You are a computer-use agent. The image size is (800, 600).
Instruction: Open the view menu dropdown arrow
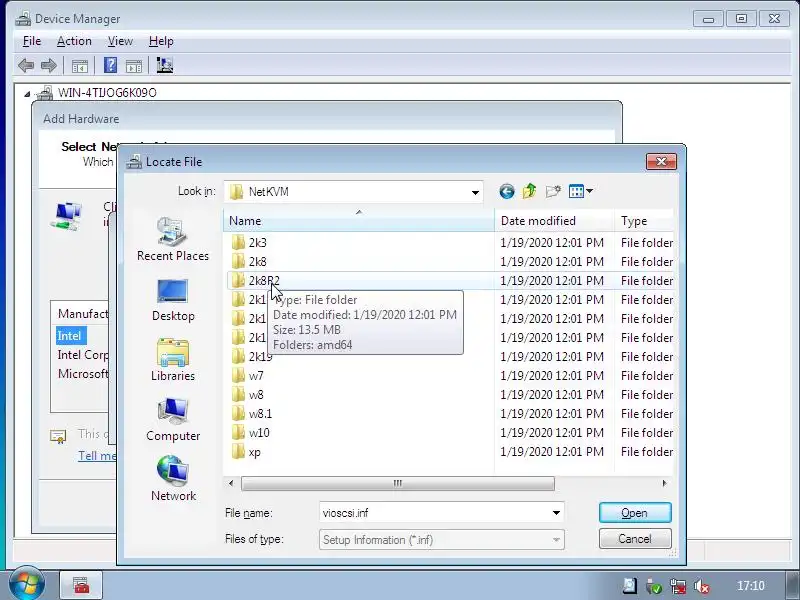click(x=590, y=191)
